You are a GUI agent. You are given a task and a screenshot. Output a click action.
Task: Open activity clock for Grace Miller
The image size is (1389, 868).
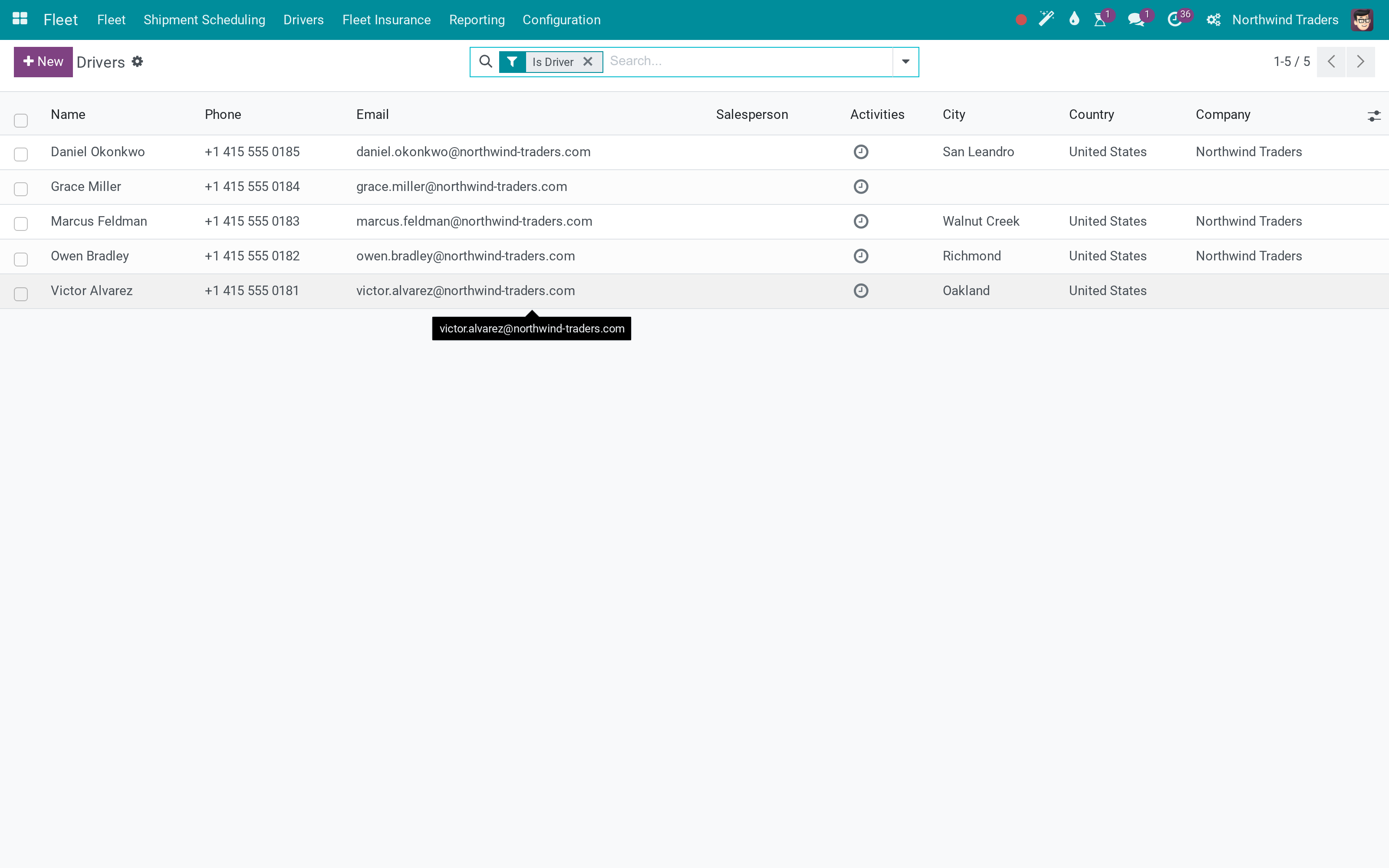pyautogui.click(x=861, y=187)
